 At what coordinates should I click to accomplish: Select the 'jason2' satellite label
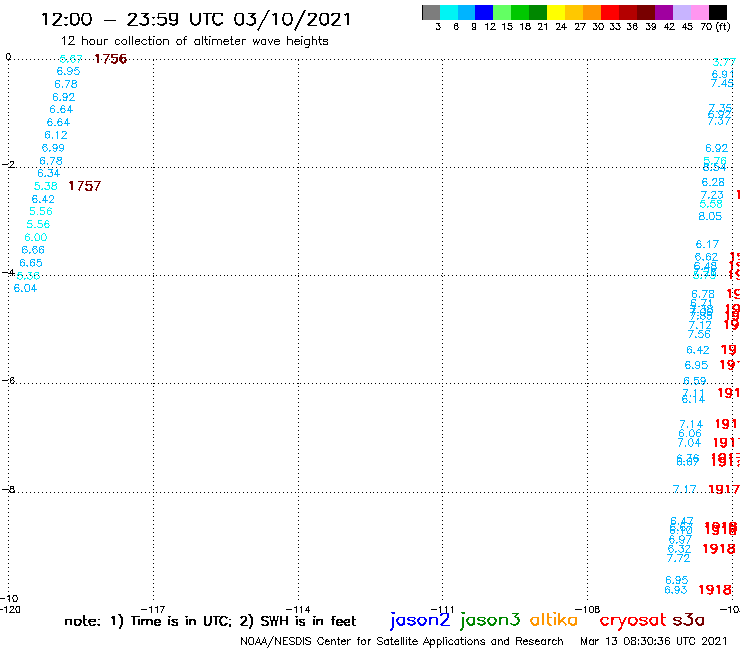point(420,620)
